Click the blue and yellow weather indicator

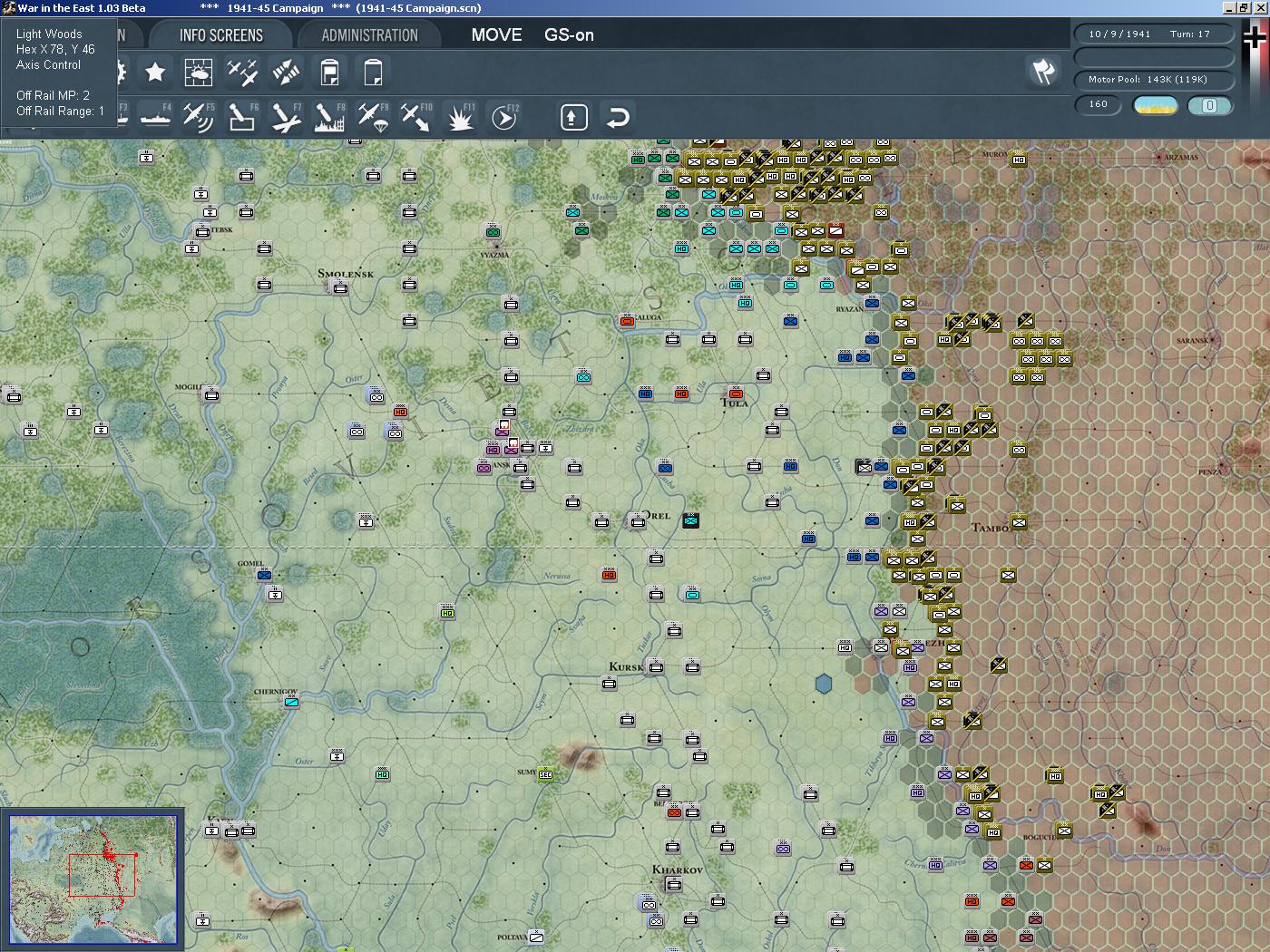tap(1156, 105)
